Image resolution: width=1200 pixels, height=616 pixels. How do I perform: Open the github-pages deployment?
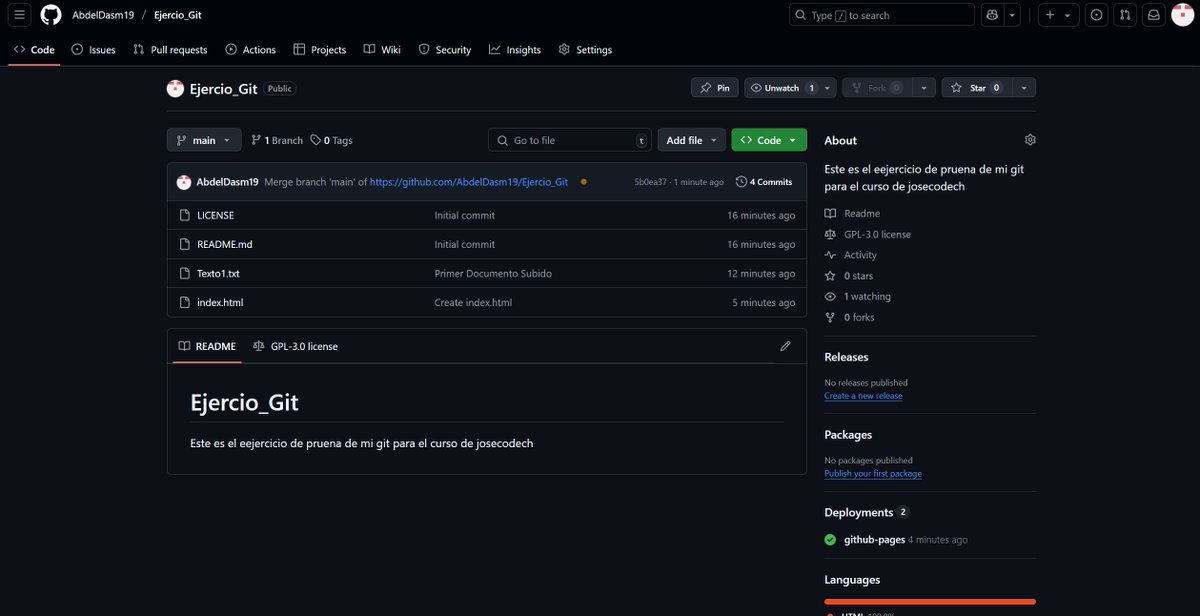(x=874, y=540)
